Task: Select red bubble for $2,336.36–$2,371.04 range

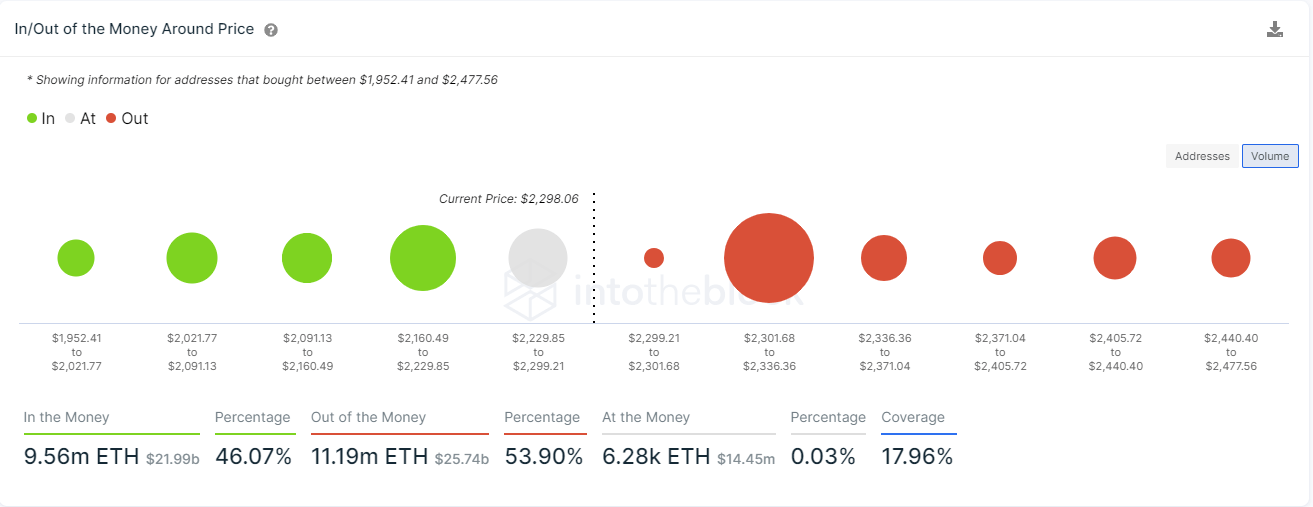Action: tap(884, 258)
